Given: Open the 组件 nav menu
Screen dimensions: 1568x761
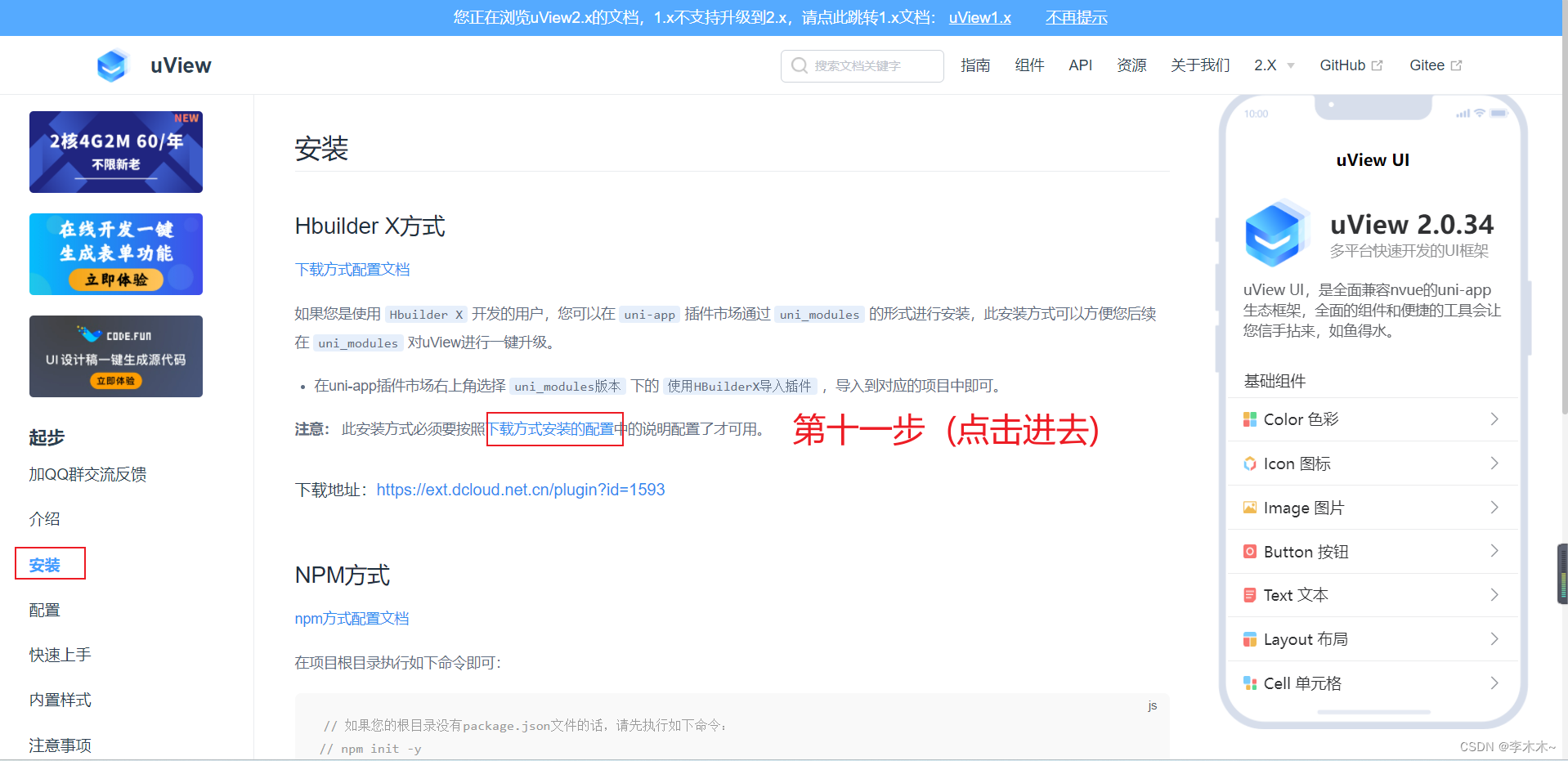Looking at the screenshot, I should [x=1029, y=65].
